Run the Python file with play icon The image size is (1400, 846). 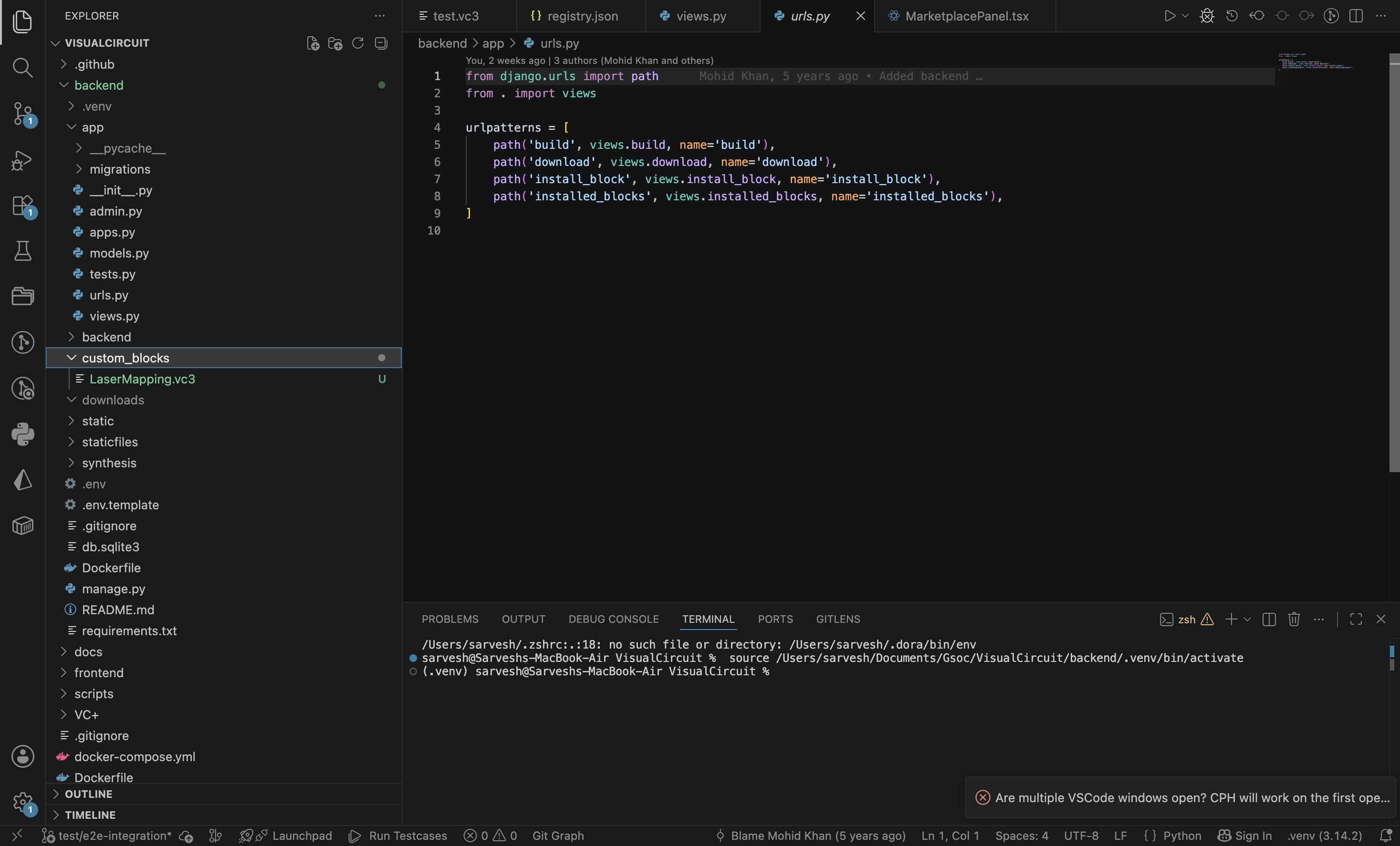1170,16
